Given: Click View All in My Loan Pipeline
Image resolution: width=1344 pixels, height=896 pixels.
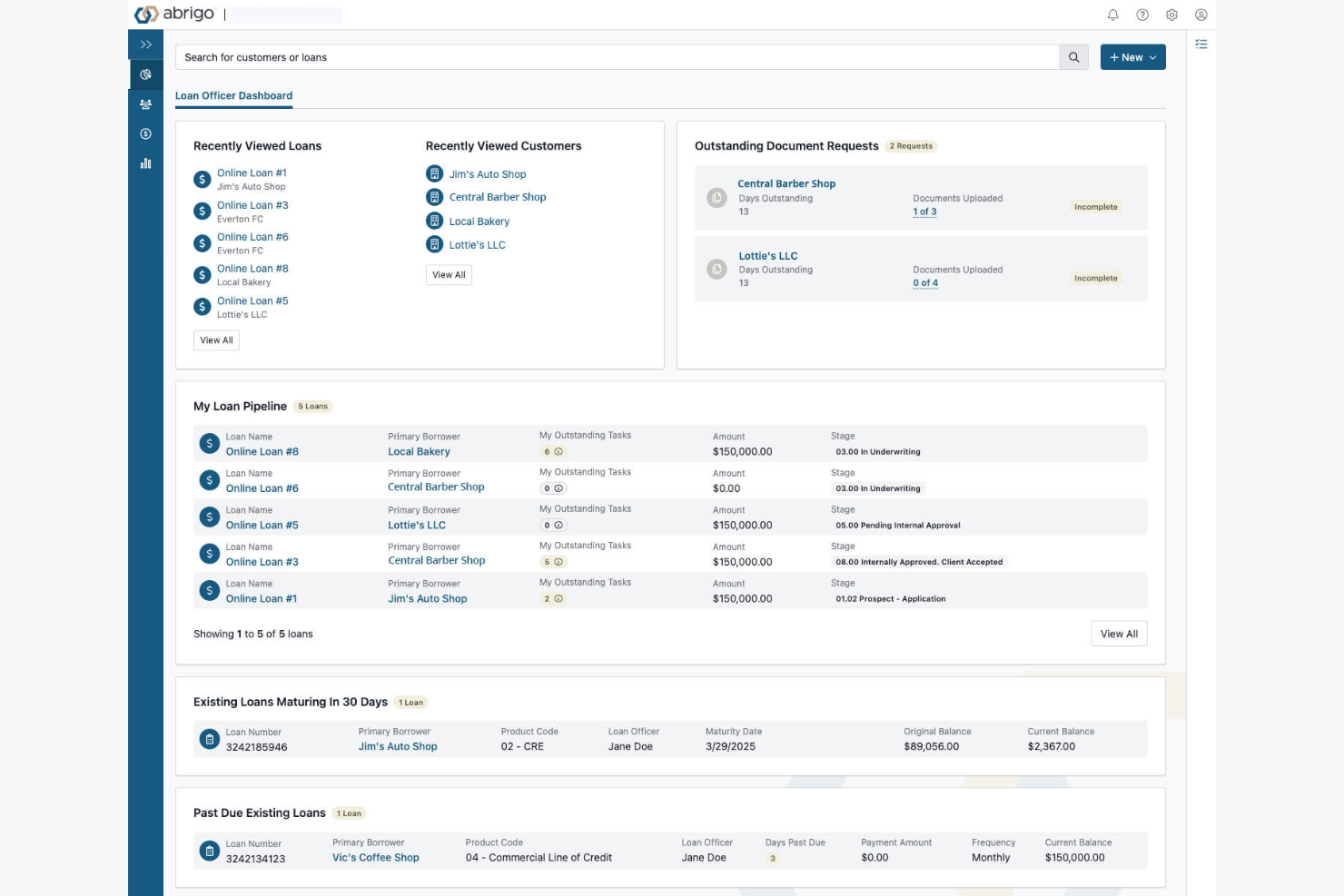Looking at the screenshot, I should [x=1119, y=633].
